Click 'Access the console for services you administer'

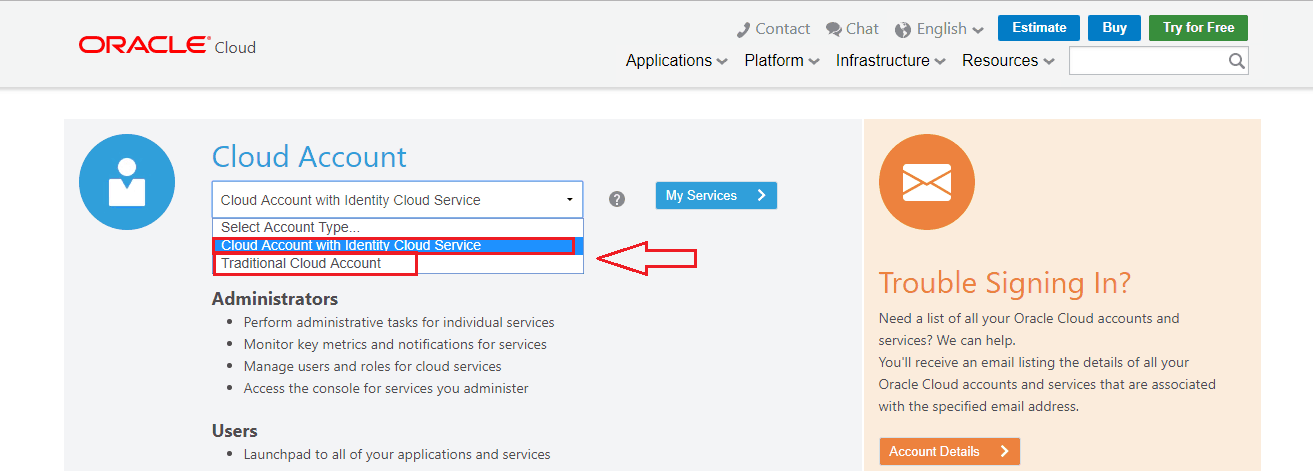(x=386, y=388)
